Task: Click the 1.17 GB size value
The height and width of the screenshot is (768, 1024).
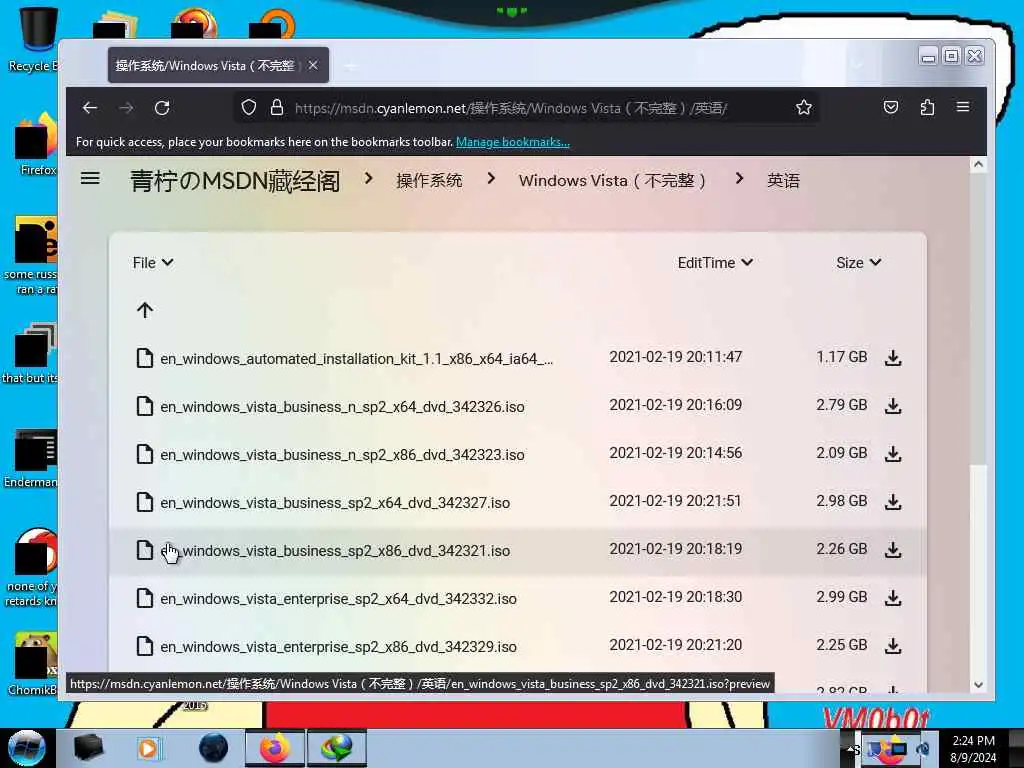Action: pos(841,357)
